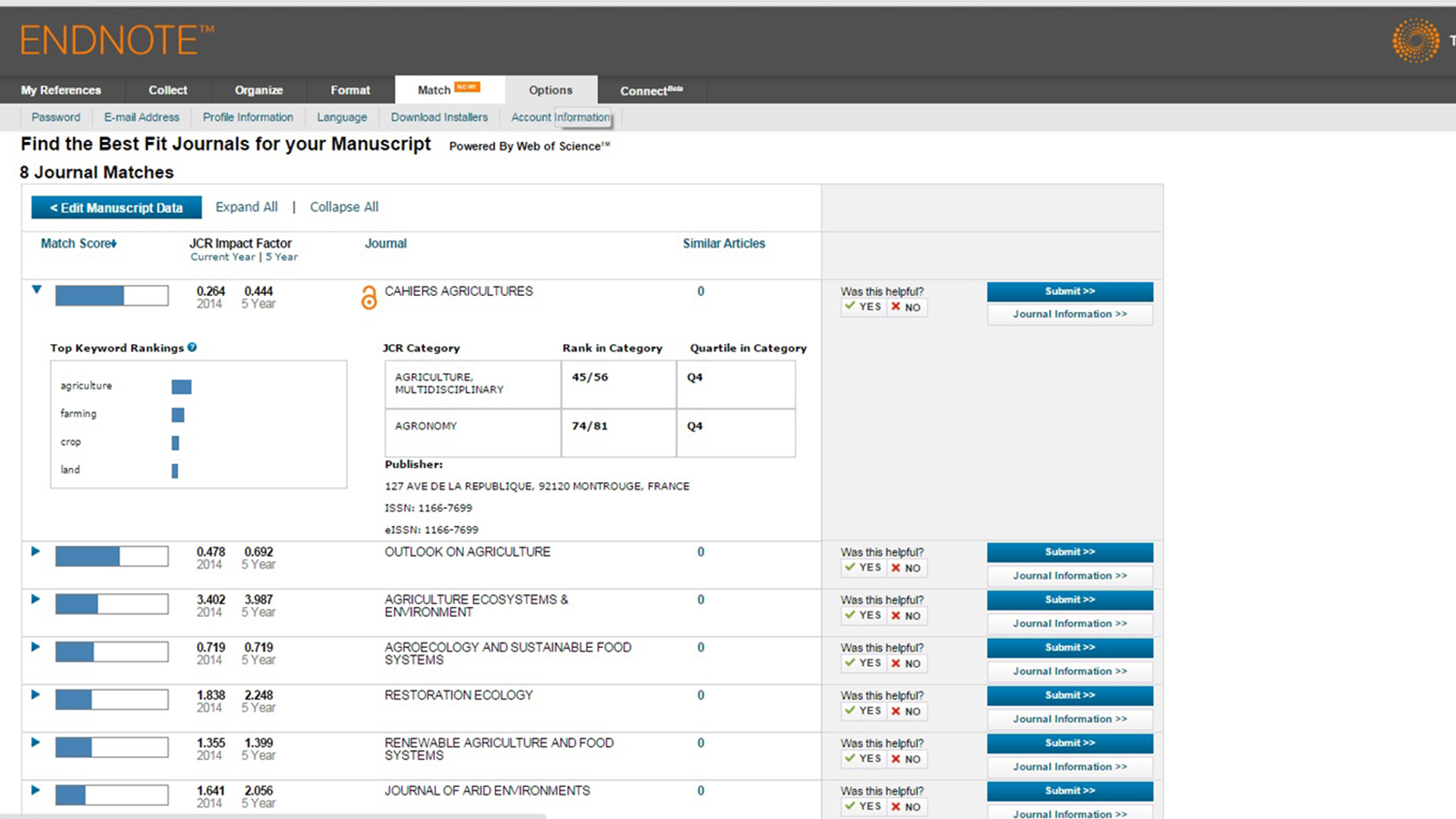Vote NO for Agroecology and Sustainable Food Systems
Viewport: 1456px width, 819px height.
[906, 663]
